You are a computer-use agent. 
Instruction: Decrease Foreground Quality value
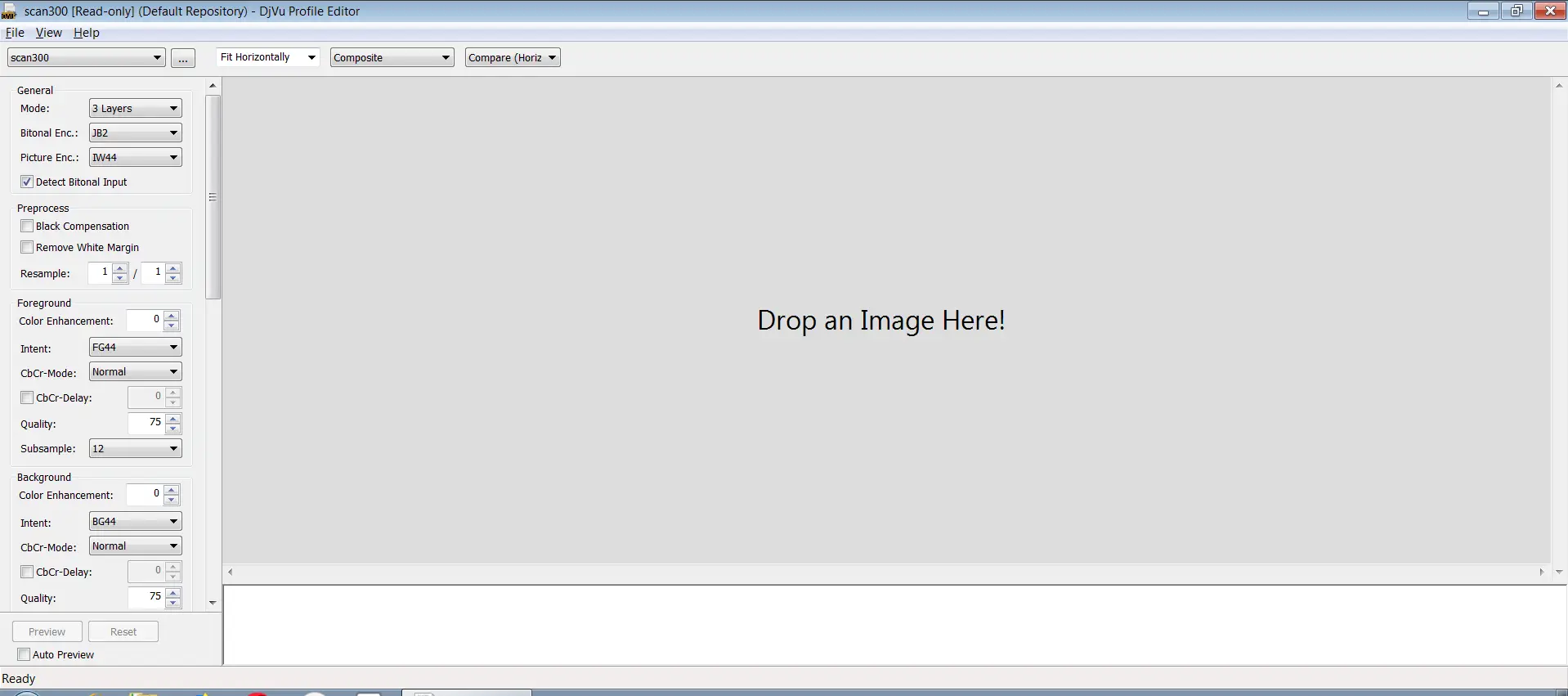[173, 429]
